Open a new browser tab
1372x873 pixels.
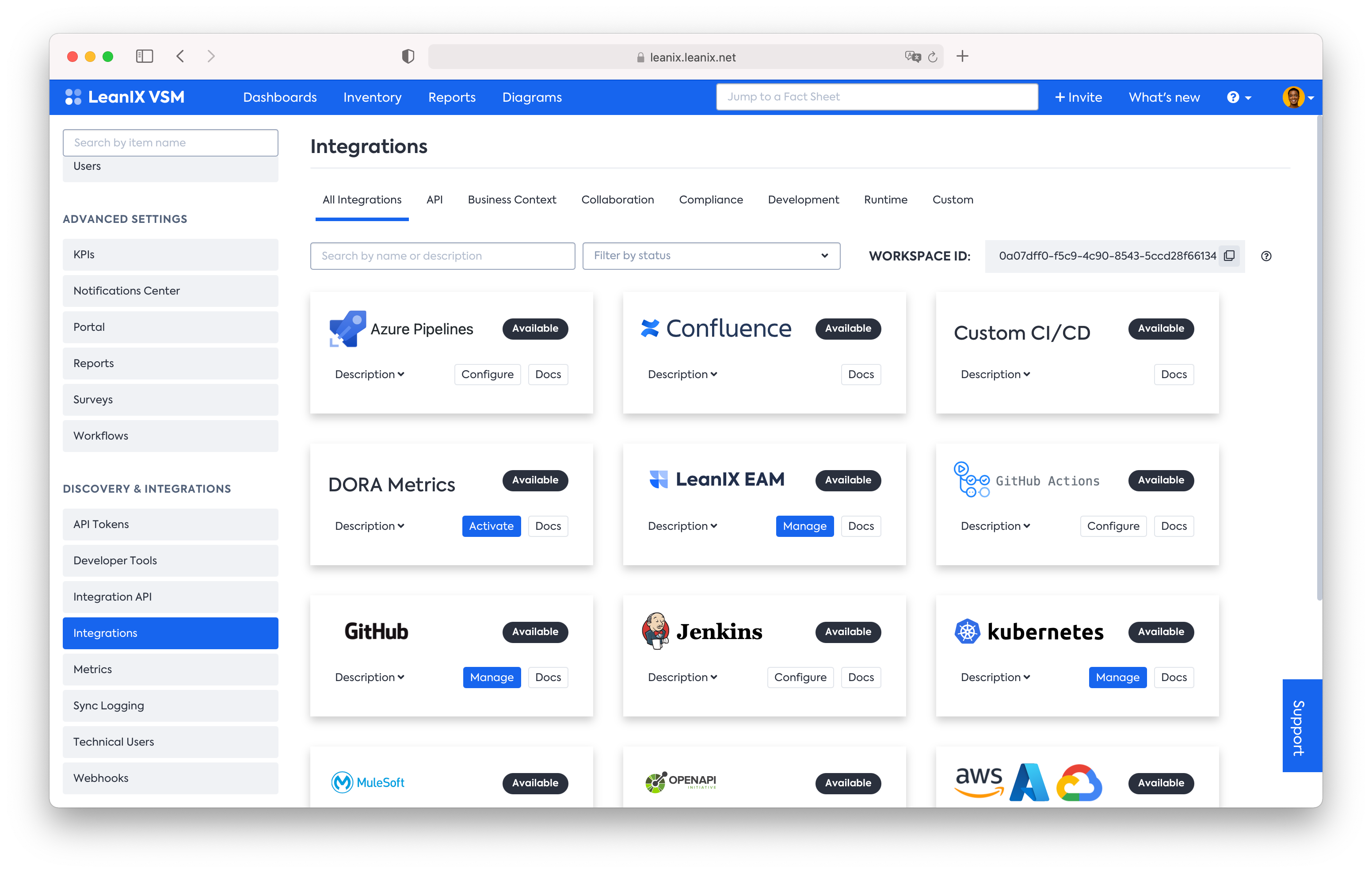coord(962,56)
